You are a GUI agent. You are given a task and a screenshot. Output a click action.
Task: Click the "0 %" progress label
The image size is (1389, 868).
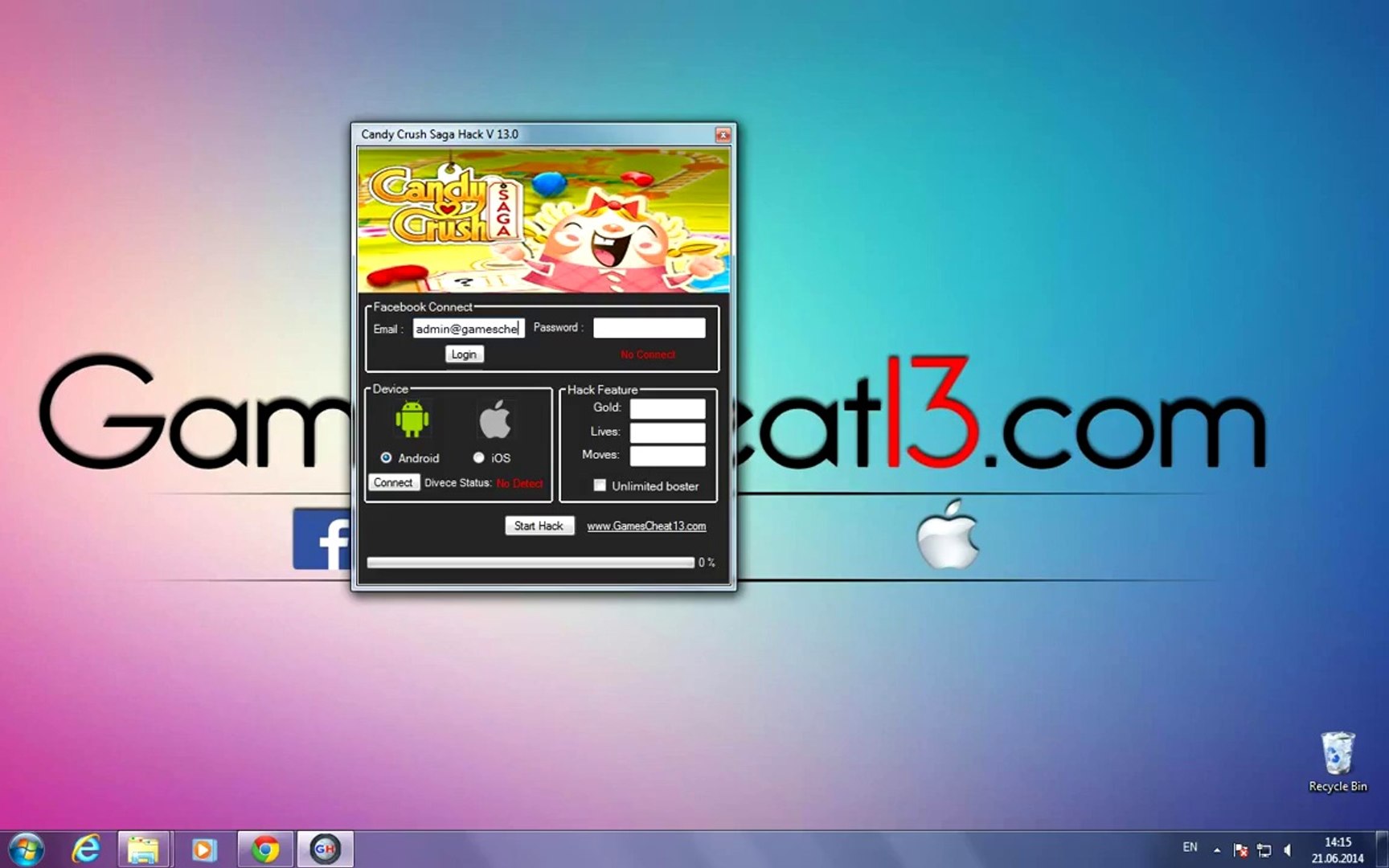click(707, 563)
